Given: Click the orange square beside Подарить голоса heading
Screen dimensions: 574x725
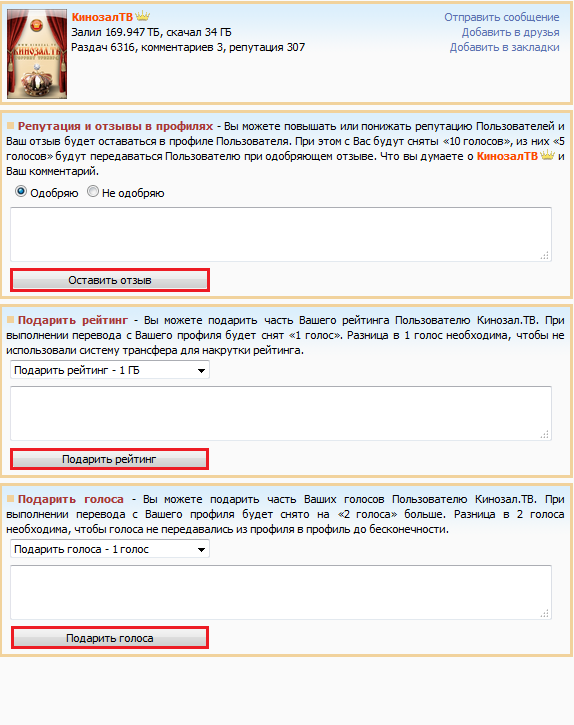Looking at the screenshot, I should tap(11, 499).
